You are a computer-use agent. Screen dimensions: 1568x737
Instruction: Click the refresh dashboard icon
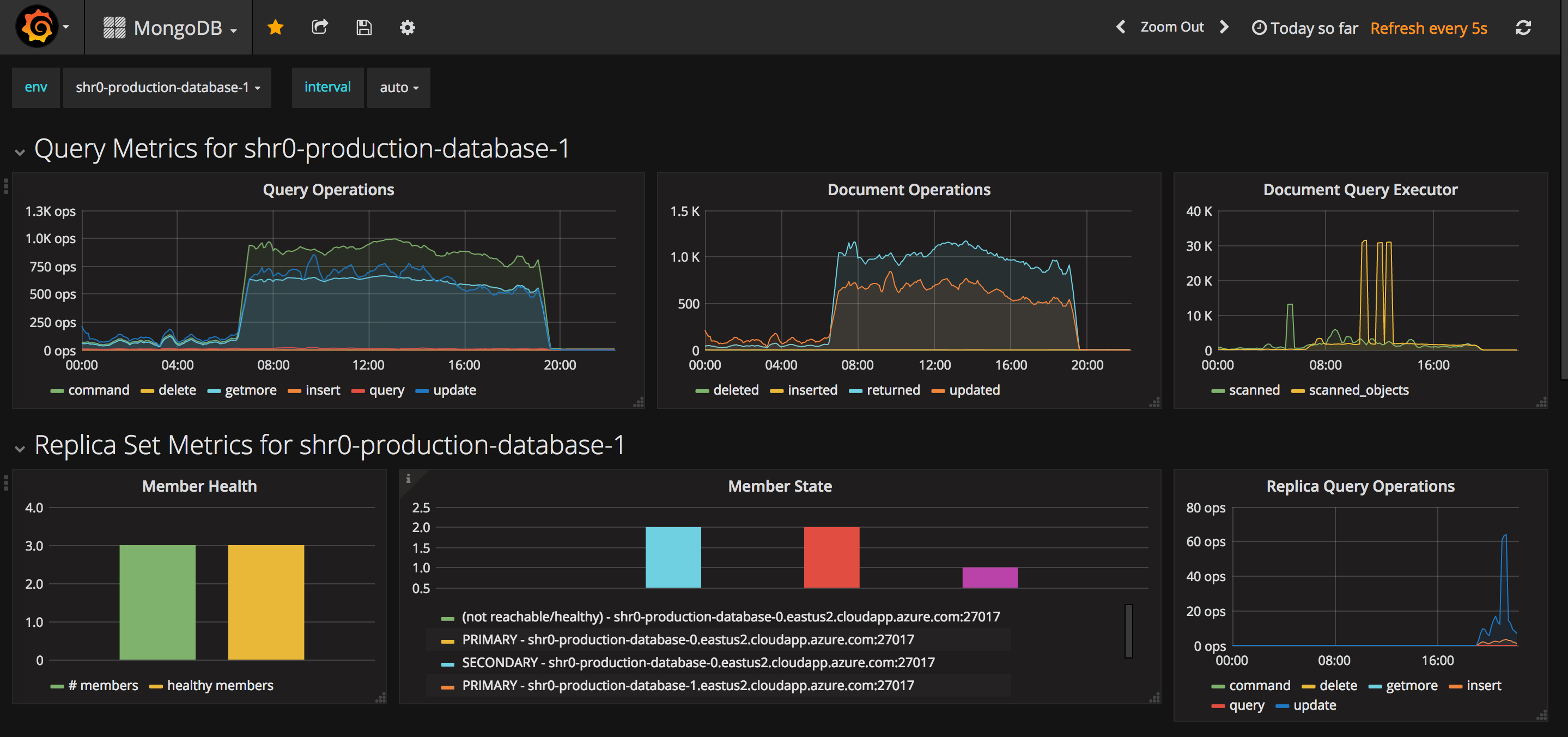pos(1523,28)
